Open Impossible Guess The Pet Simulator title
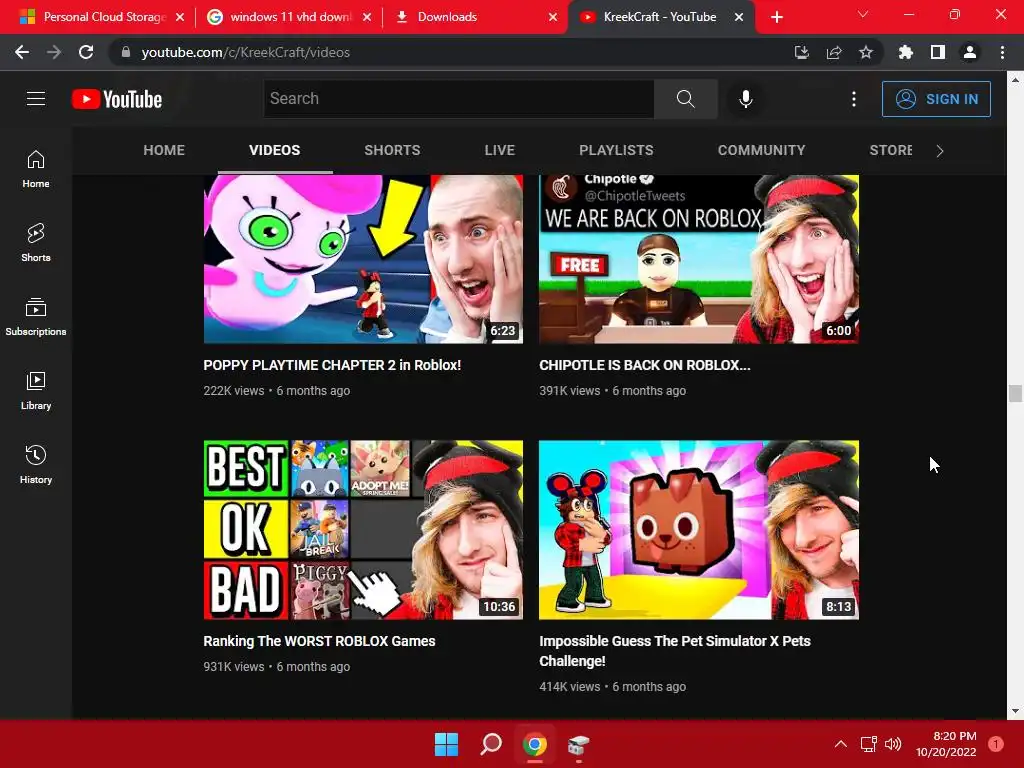 pyautogui.click(x=675, y=651)
